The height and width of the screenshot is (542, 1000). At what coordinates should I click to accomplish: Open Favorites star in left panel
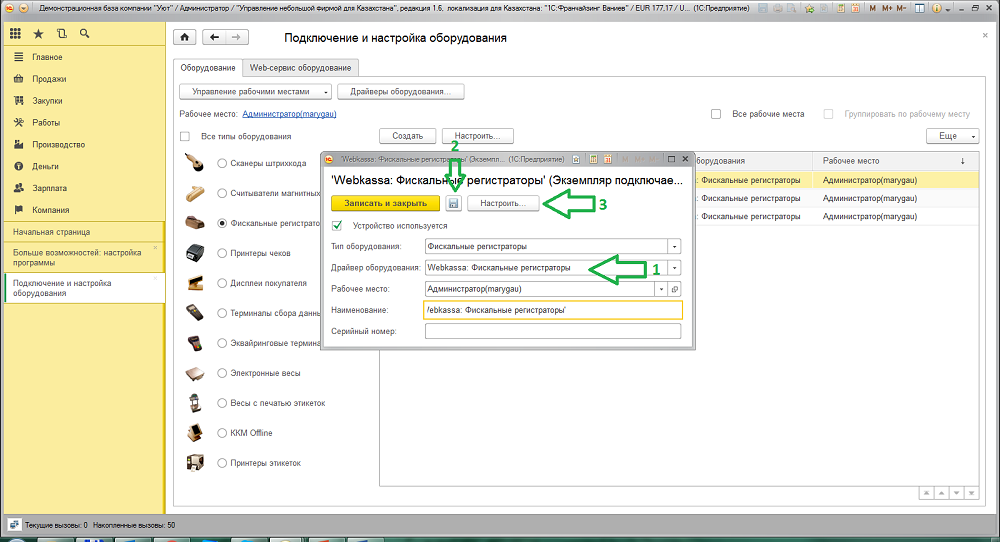point(38,34)
